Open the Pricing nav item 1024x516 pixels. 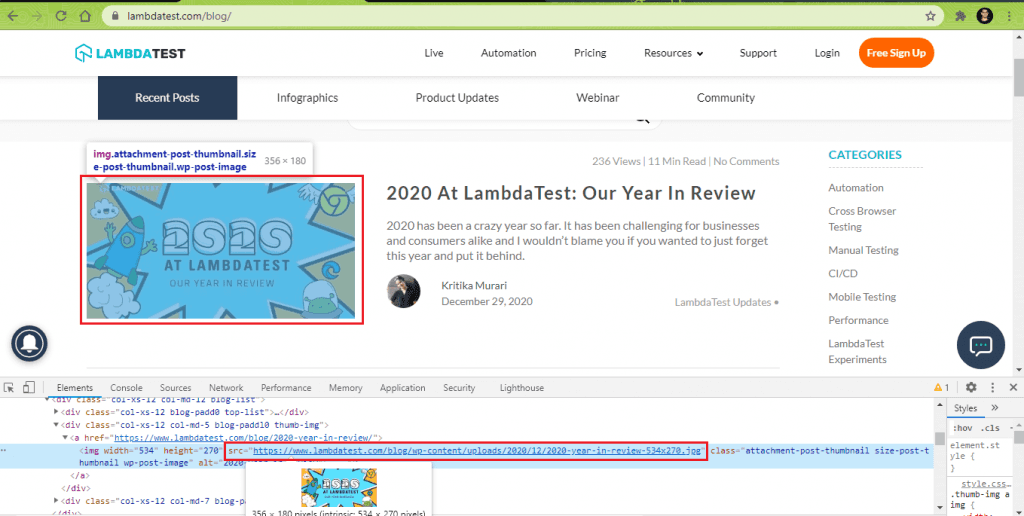(x=590, y=53)
